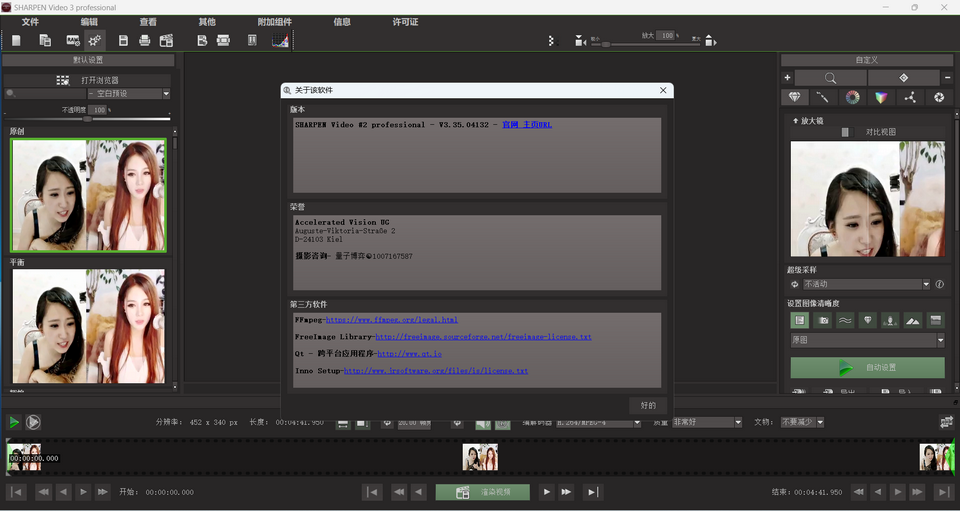This screenshot has height=511, width=960.
Task: Click the zoom slider in top toolbar
Action: 644,44
